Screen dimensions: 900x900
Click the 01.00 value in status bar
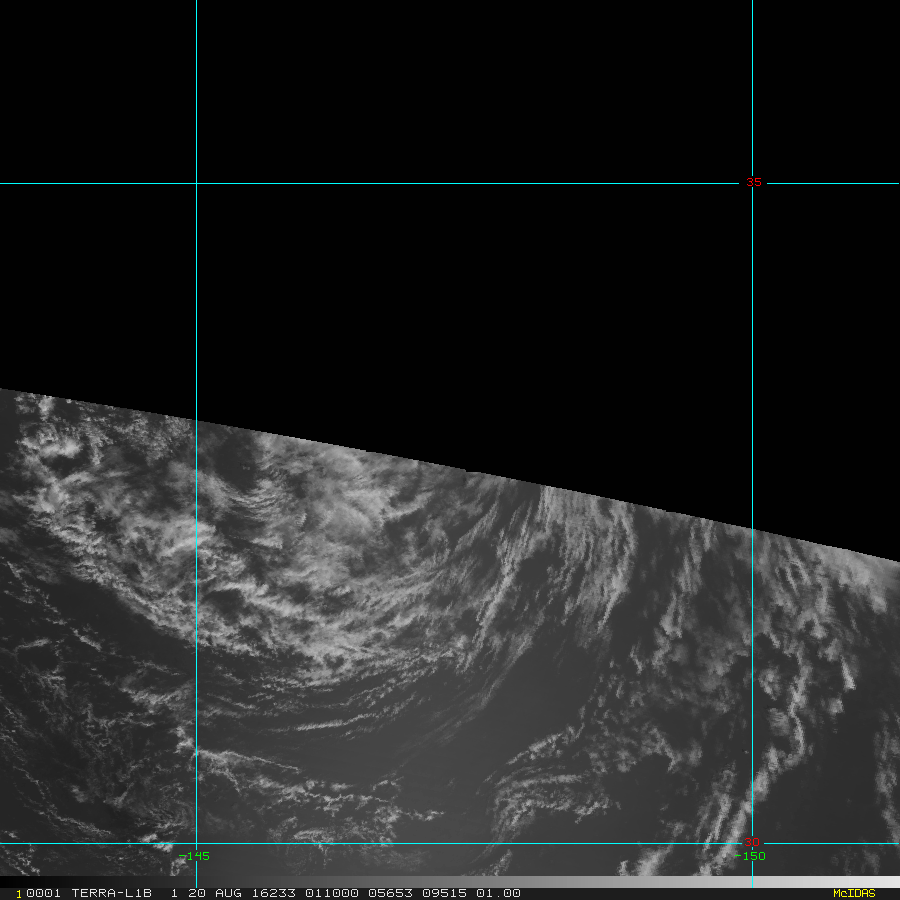click(x=497, y=893)
